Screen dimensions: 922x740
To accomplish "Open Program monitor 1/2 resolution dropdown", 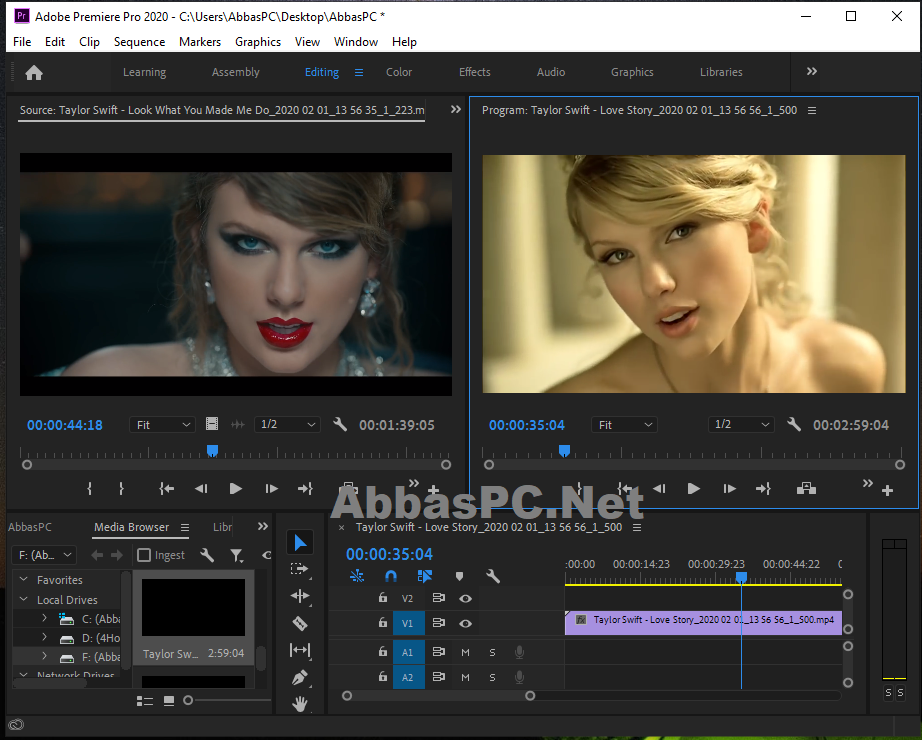I will coord(741,425).
